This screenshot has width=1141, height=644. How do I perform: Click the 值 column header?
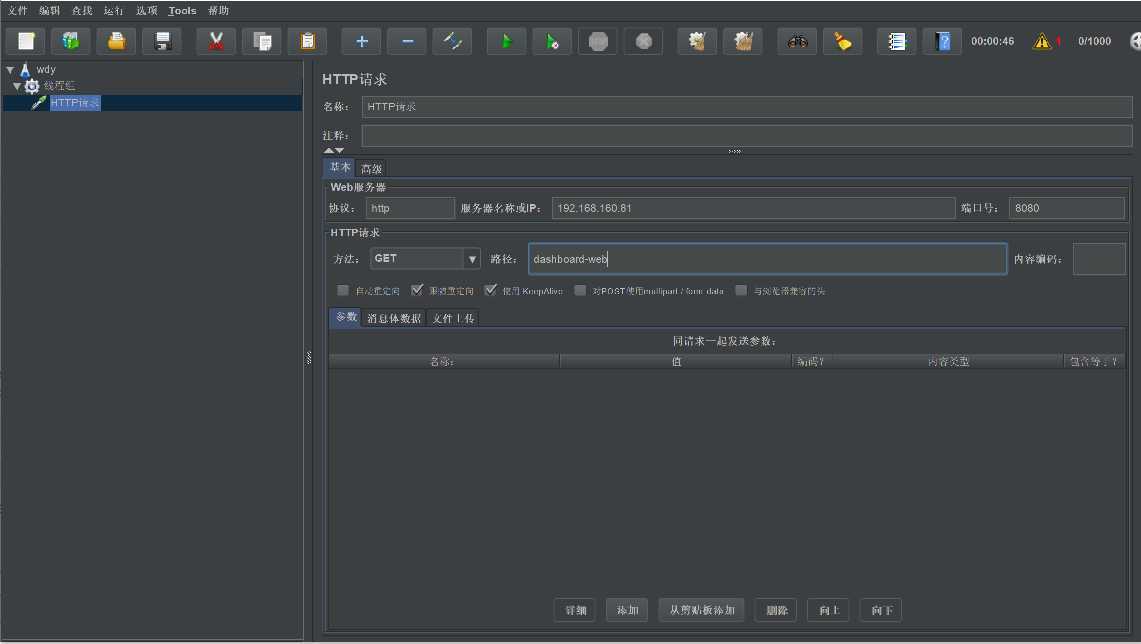click(x=676, y=361)
